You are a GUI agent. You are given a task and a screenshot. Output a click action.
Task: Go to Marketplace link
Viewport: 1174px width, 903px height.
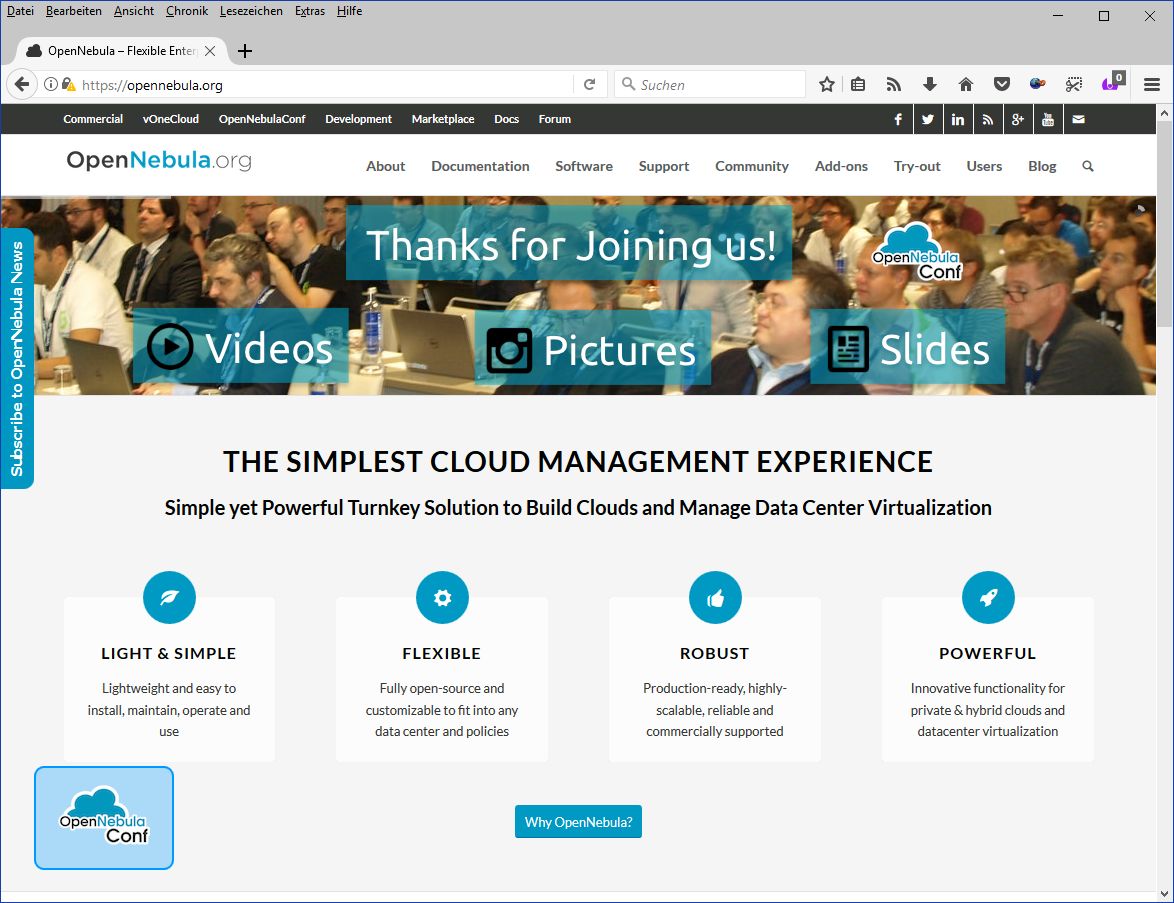pyautogui.click(x=443, y=119)
